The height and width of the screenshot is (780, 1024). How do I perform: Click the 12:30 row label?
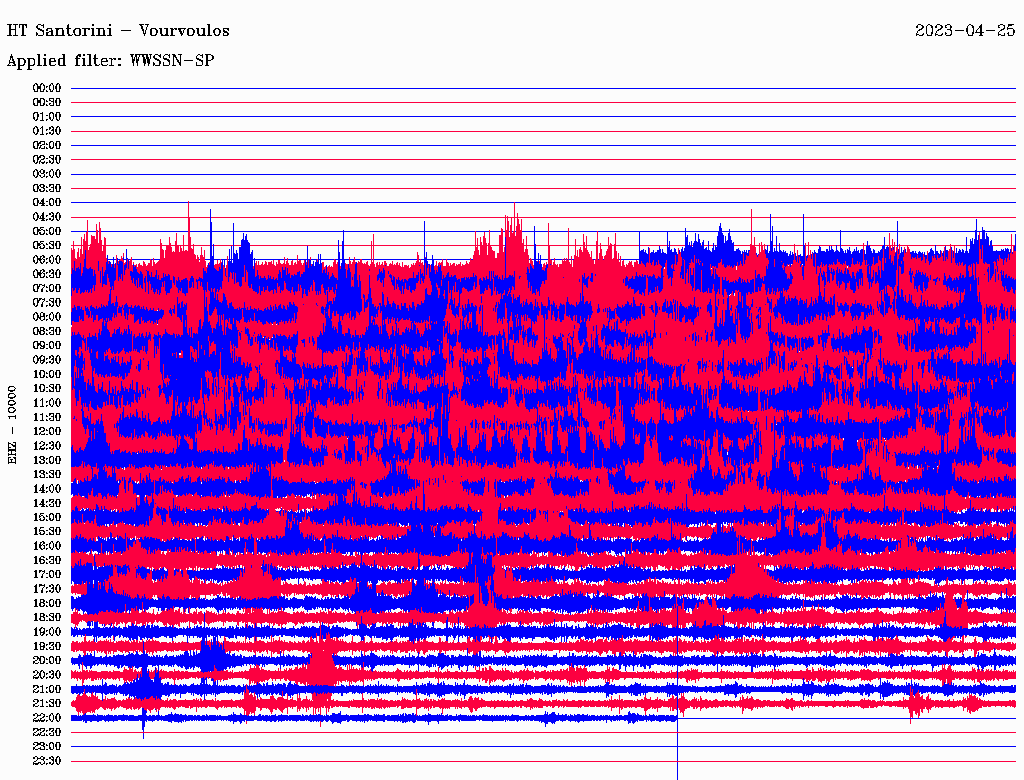(x=47, y=446)
